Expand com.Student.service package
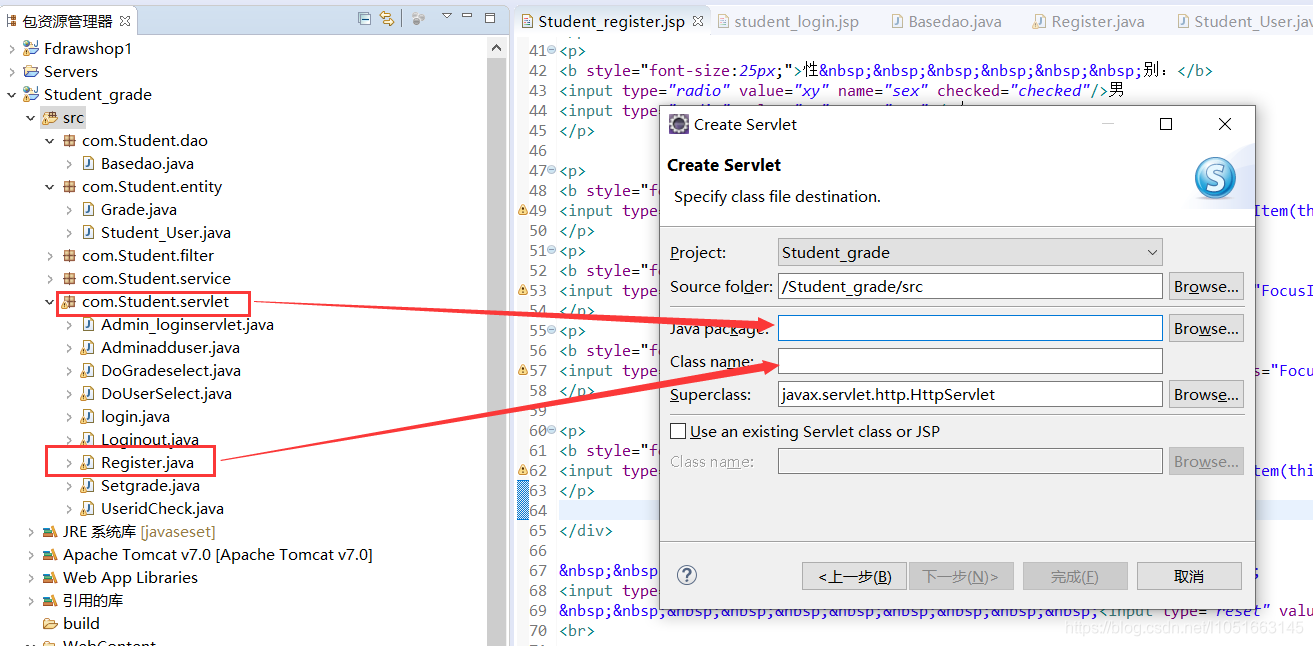 pyautogui.click(x=50, y=278)
